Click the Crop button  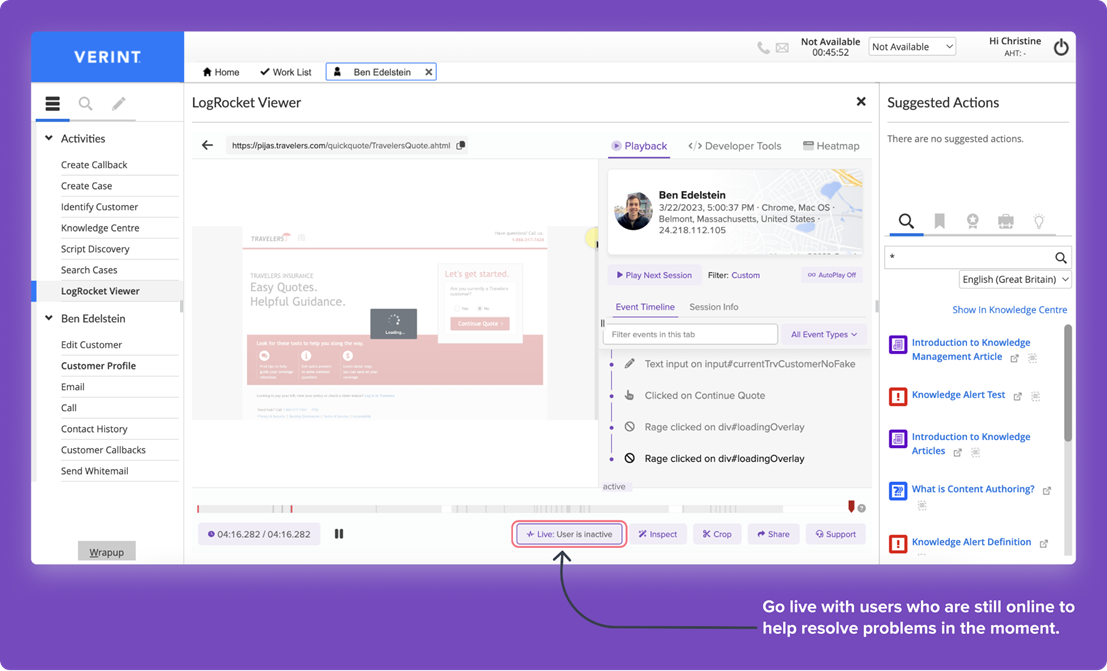pos(717,534)
